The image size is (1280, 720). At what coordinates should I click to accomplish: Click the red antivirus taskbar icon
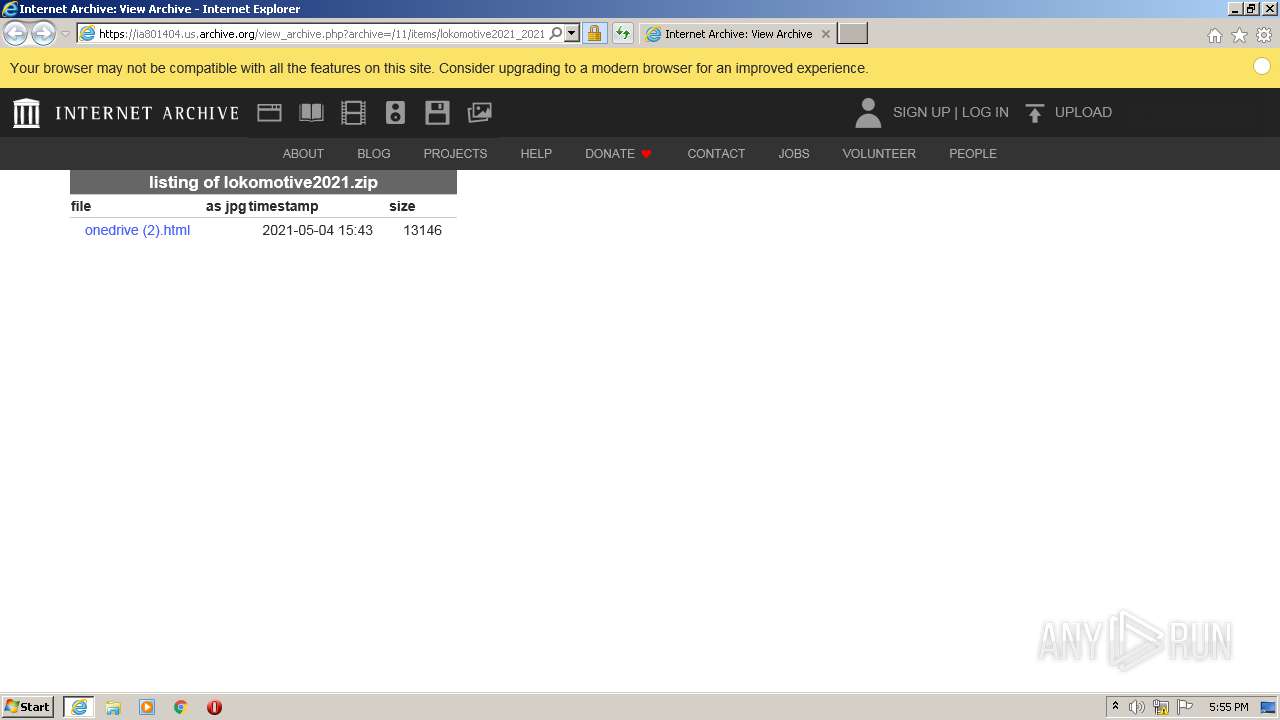(x=214, y=707)
